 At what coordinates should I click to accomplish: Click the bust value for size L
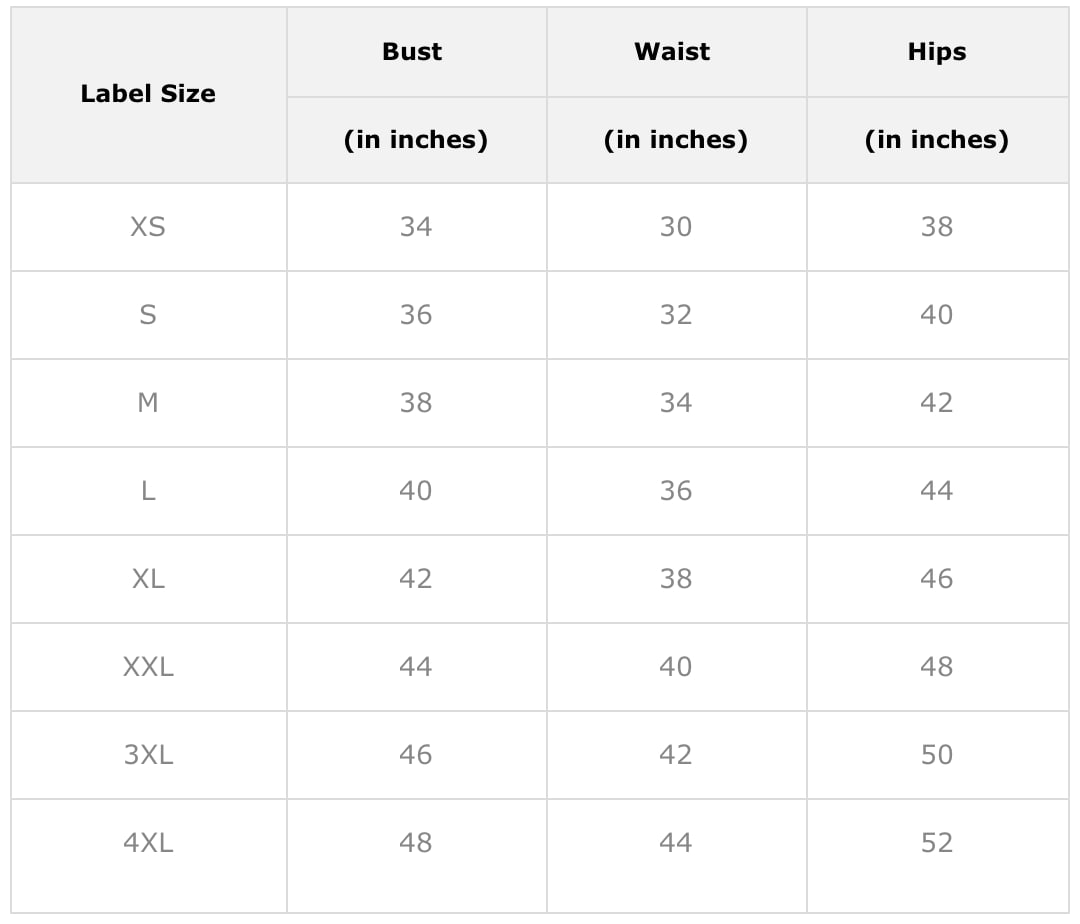(416, 491)
